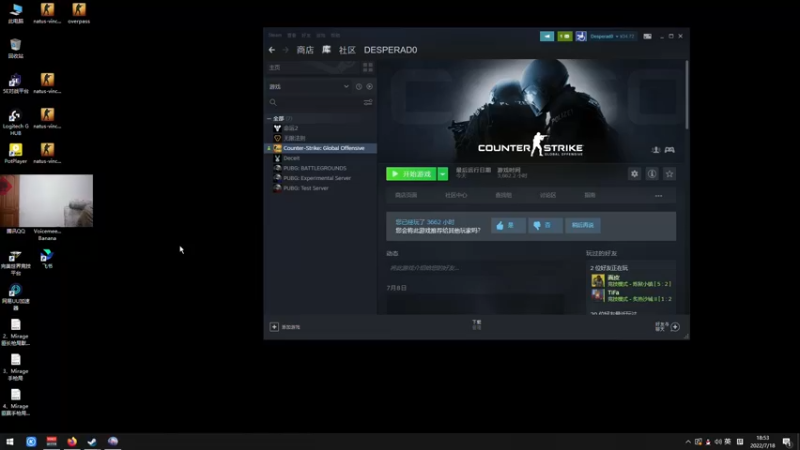Open friend TiFa in friends playing list
The height and width of the screenshot is (450, 800).
coord(633,295)
